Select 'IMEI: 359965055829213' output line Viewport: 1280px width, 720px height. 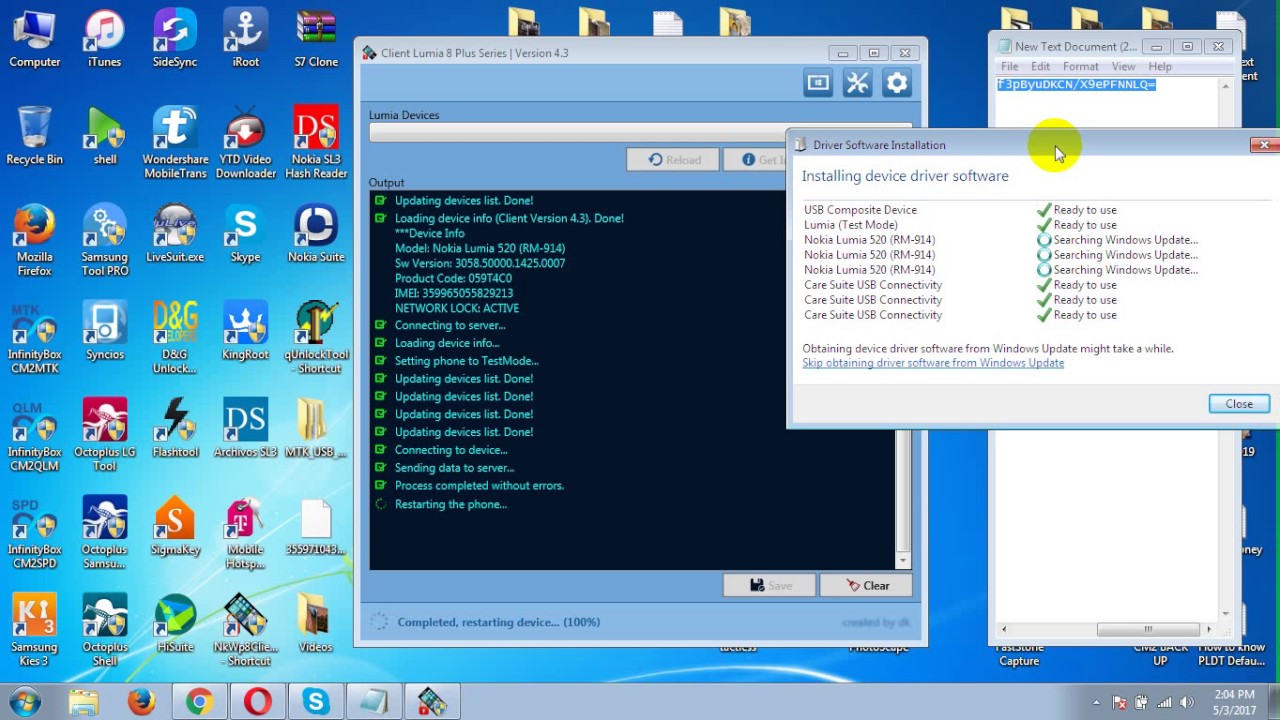click(454, 293)
